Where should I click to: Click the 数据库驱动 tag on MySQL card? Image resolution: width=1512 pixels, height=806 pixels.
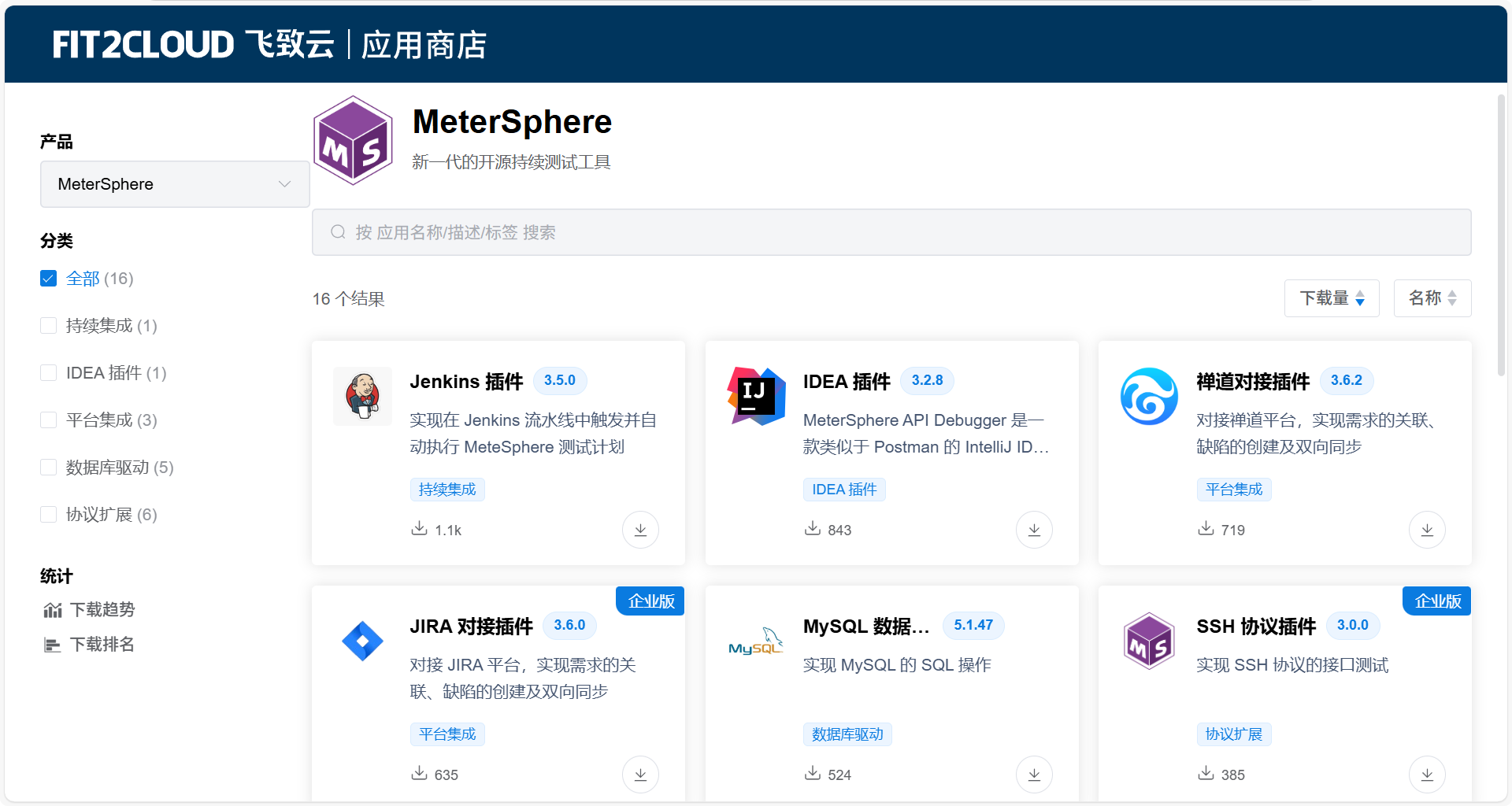[x=847, y=734]
